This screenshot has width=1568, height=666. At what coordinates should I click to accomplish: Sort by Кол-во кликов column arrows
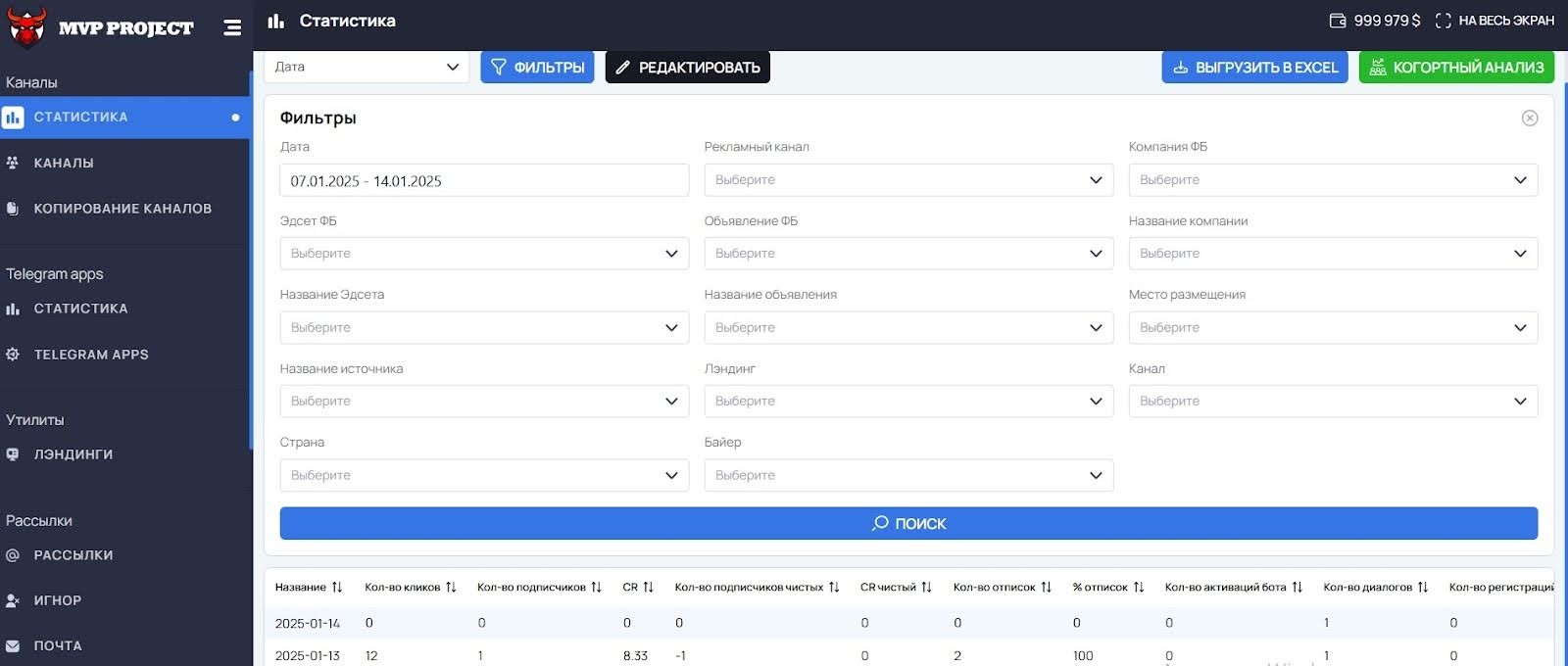tap(451, 588)
